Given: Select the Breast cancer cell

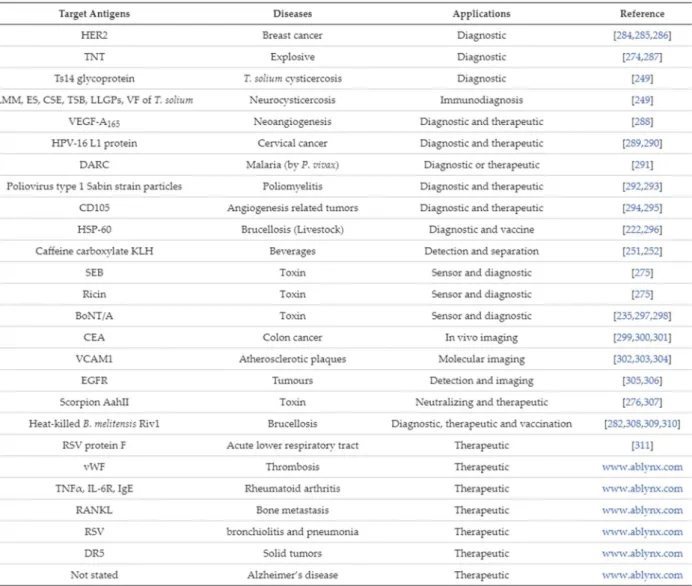Looking at the screenshot, I should click(293, 35).
